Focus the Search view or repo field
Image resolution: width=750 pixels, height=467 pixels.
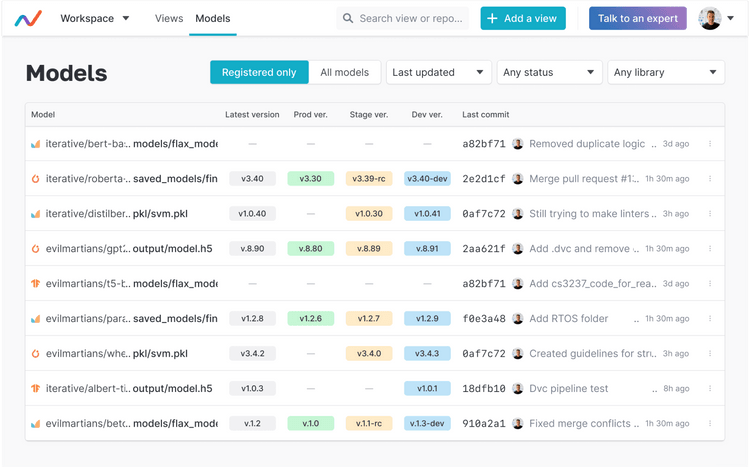coord(410,18)
